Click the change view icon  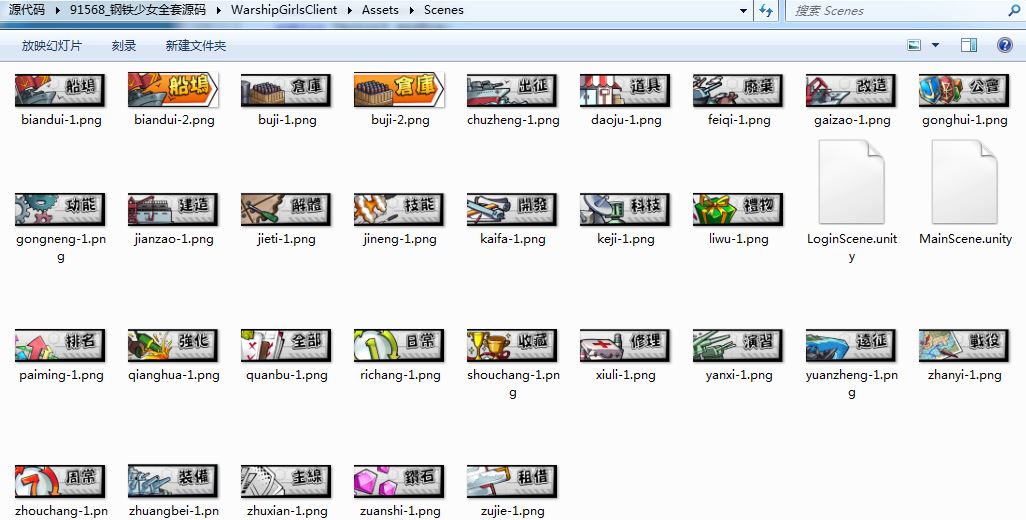[914, 45]
